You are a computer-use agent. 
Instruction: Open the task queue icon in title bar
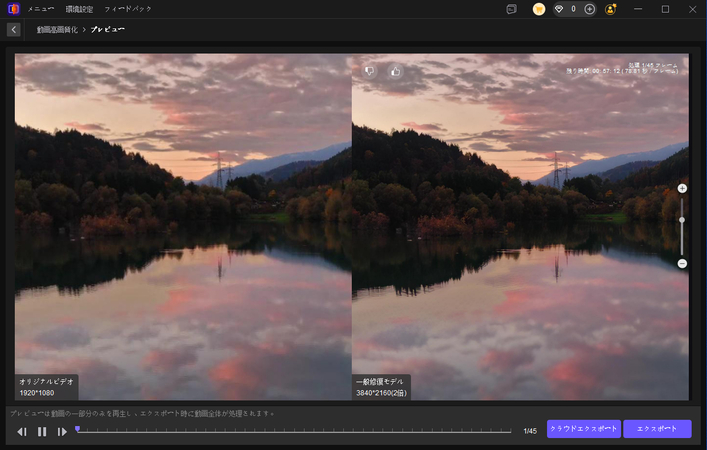pos(512,9)
